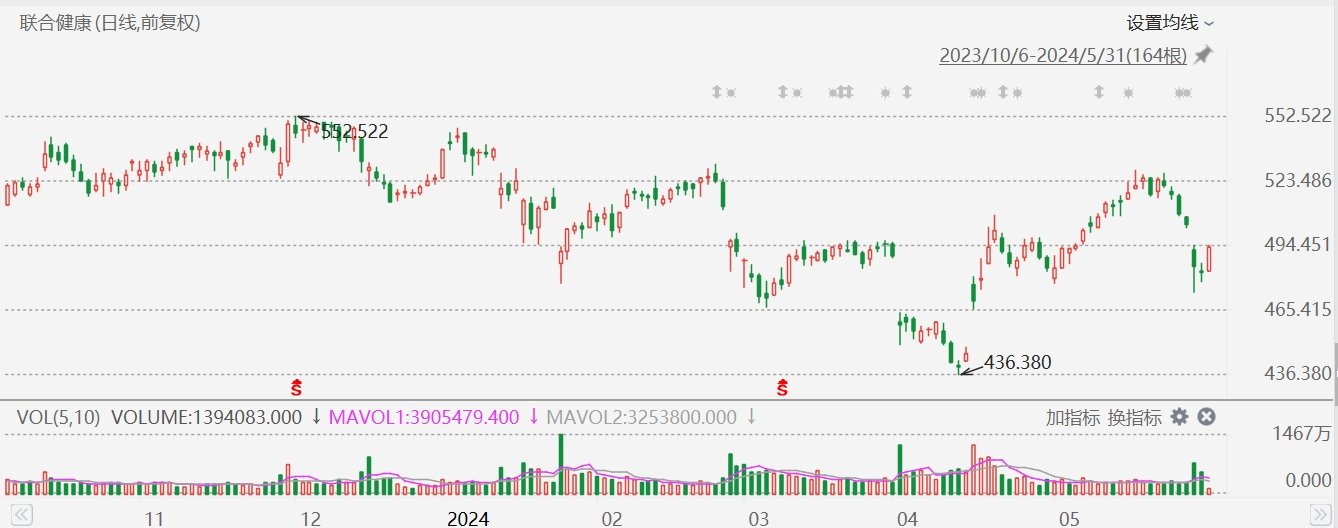The image size is (1338, 528).
Task: Close the volume indicator panel
Action: 1206,417
